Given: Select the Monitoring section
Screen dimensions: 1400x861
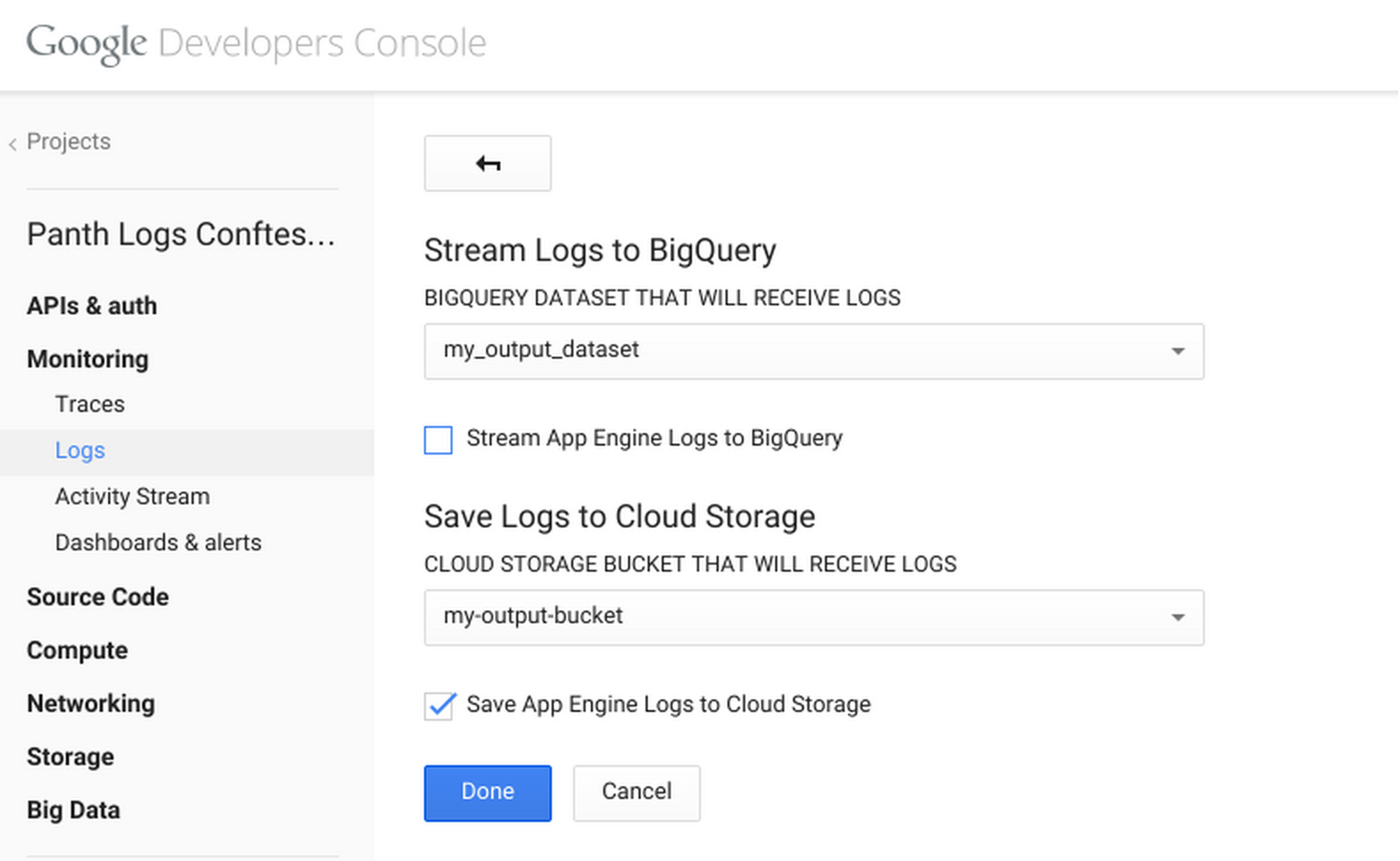Looking at the screenshot, I should [88, 359].
